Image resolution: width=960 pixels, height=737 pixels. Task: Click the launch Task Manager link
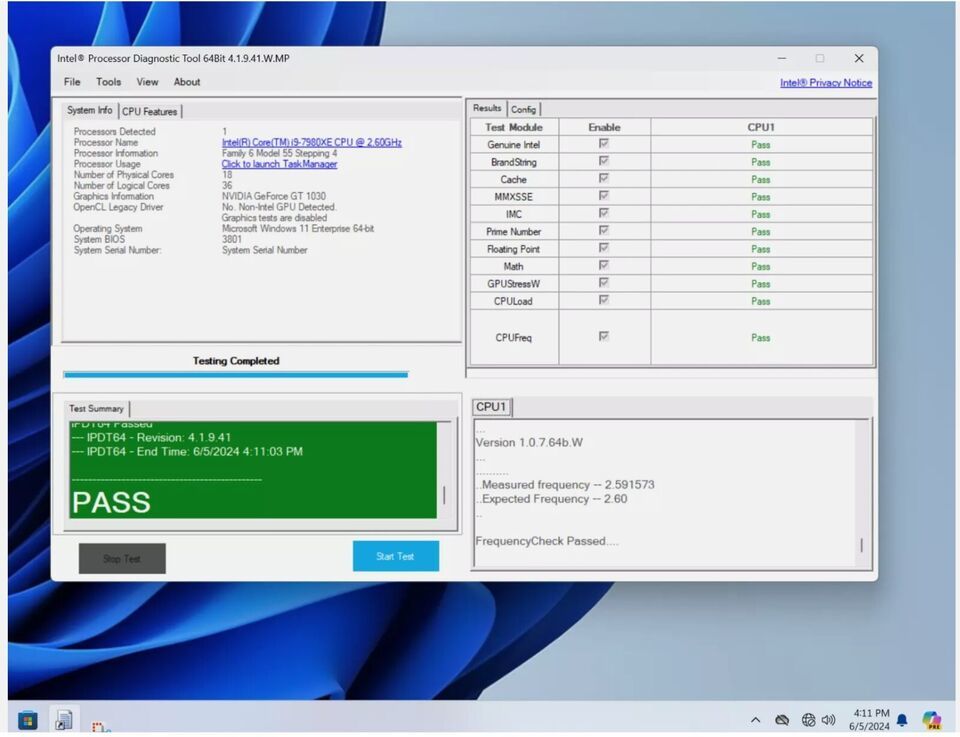(279, 164)
